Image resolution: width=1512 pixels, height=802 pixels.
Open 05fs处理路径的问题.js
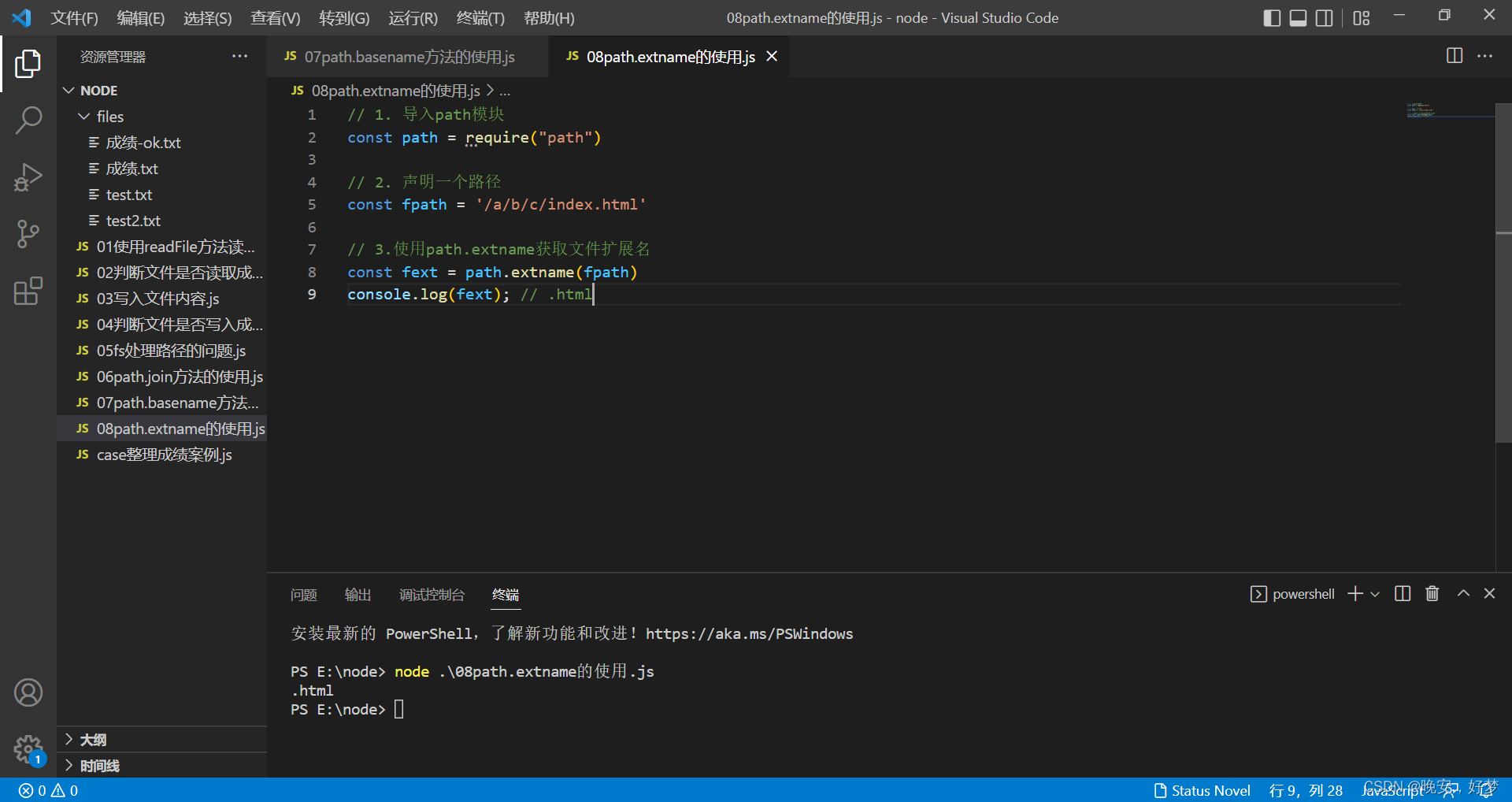[x=161, y=351]
